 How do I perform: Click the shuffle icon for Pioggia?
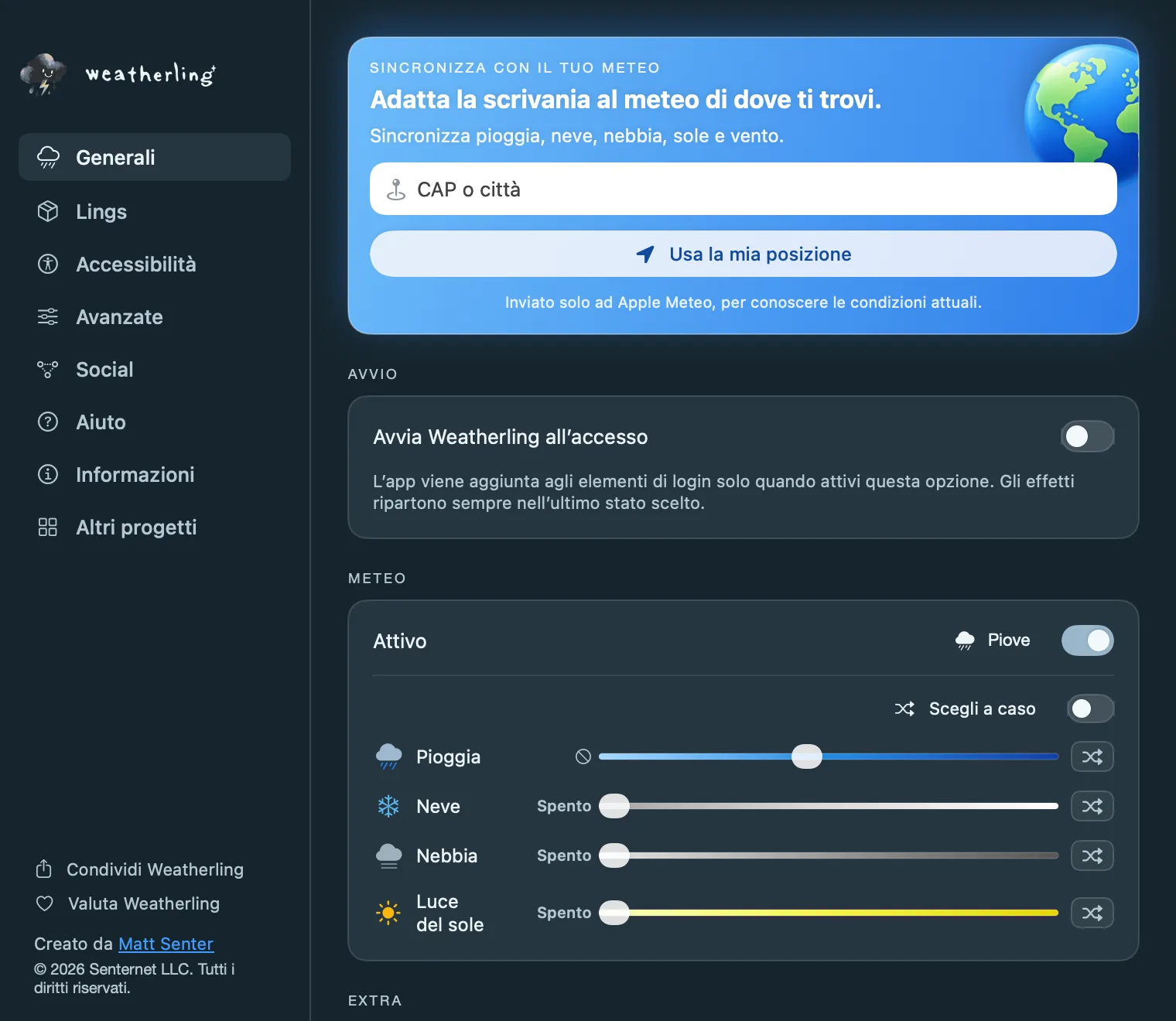click(x=1092, y=756)
